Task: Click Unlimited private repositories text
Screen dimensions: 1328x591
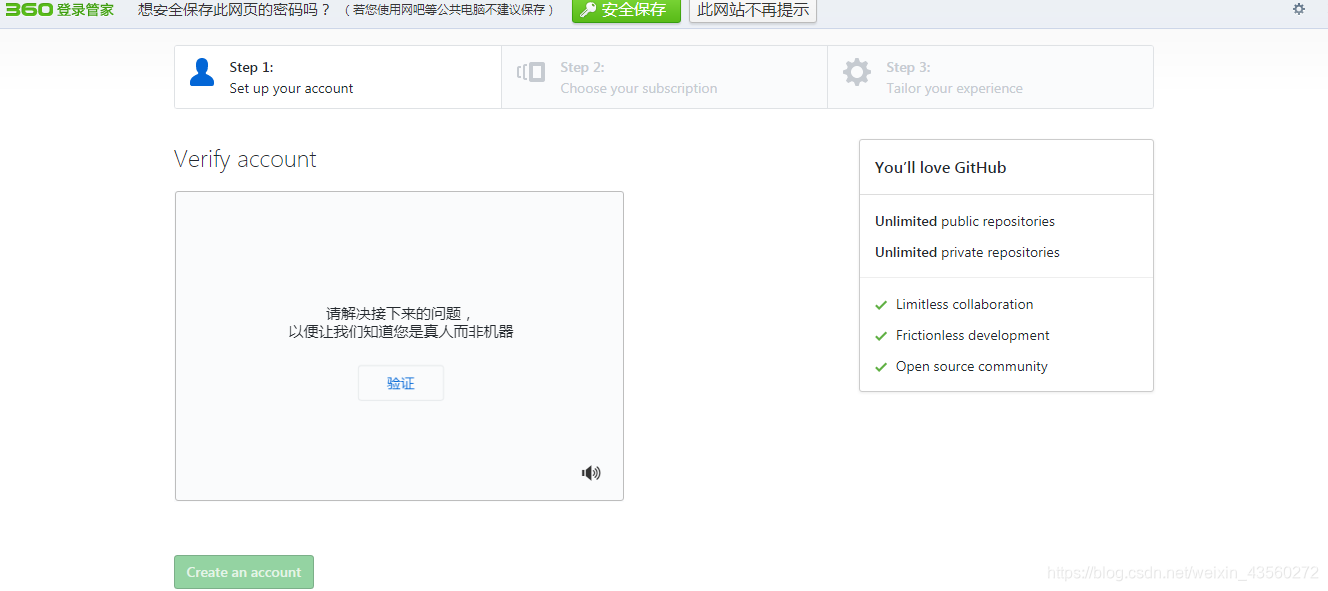Action: [x=967, y=252]
